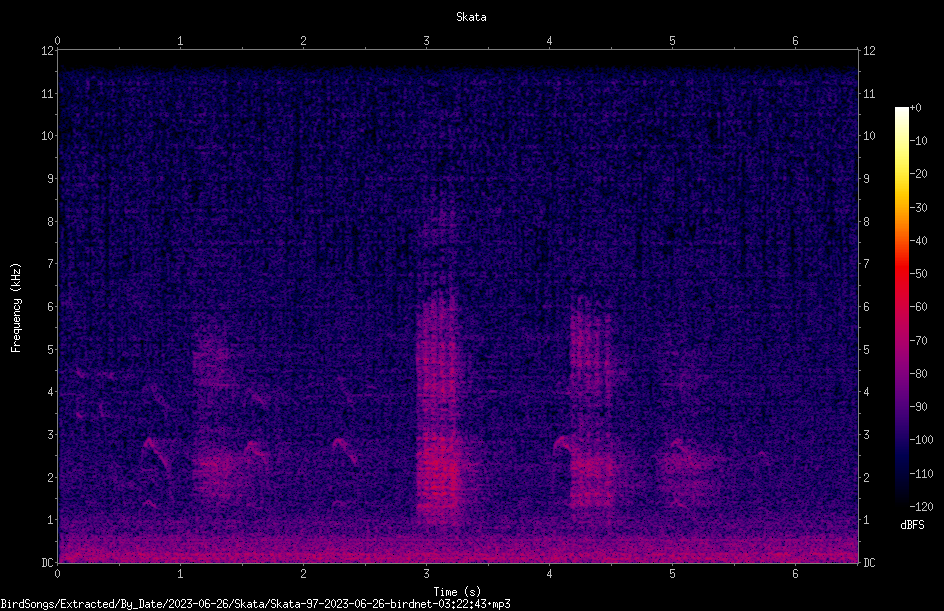Viewport: 944px width, 611px height.
Task: Click "3" on the left frequency axis
Action: pyautogui.click(x=51, y=434)
